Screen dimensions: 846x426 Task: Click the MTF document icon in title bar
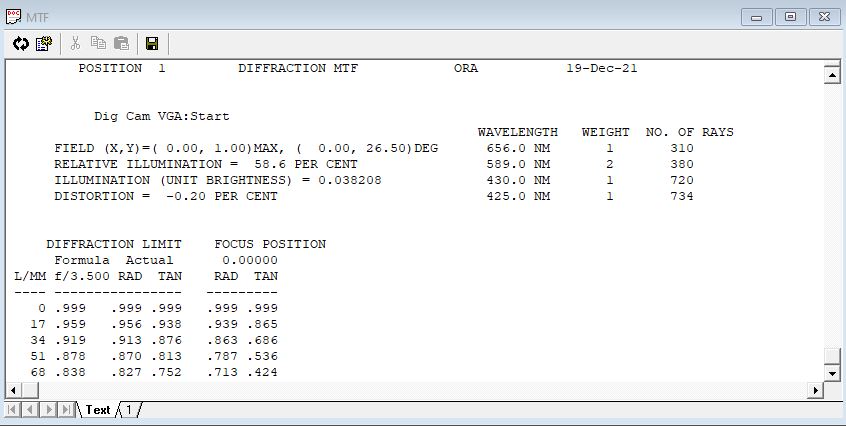tap(12, 16)
